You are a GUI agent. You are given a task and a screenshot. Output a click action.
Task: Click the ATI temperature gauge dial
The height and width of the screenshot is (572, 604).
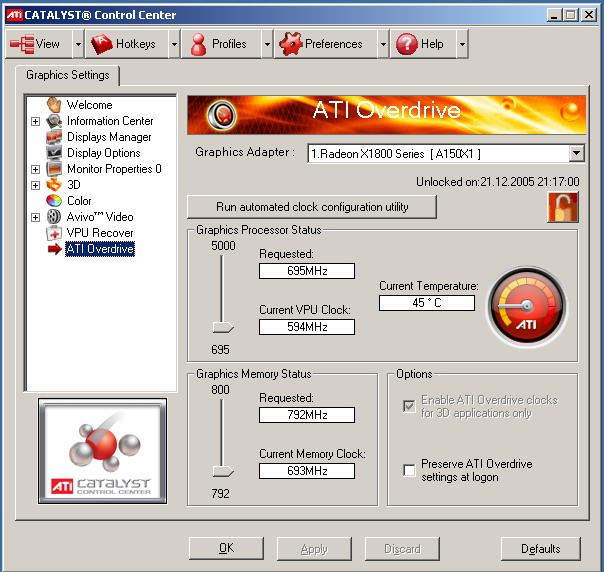[527, 306]
